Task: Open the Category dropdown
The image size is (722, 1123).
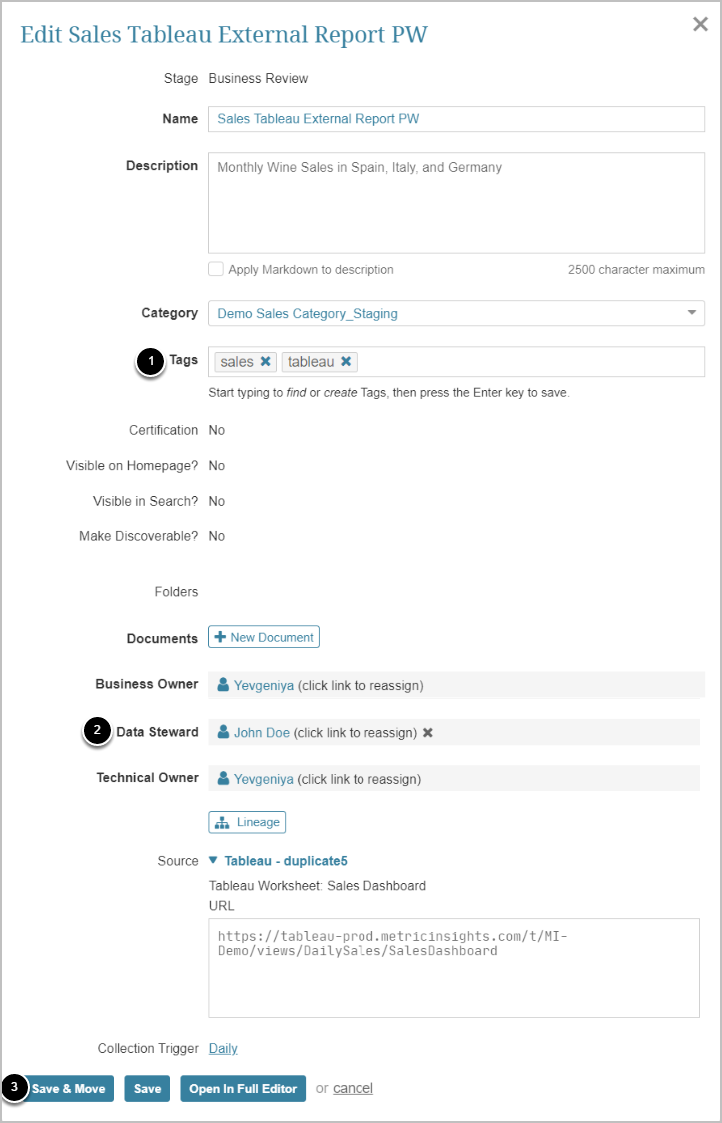Action: [691, 313]
